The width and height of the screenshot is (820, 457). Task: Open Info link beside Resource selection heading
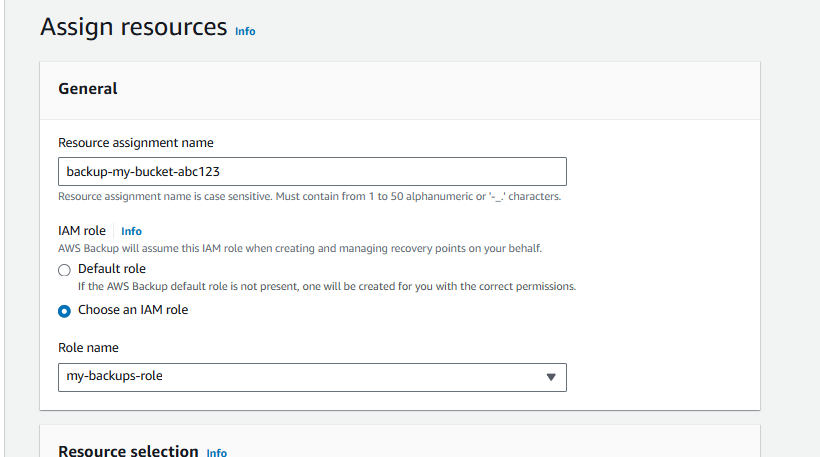[x=217, y=453]
